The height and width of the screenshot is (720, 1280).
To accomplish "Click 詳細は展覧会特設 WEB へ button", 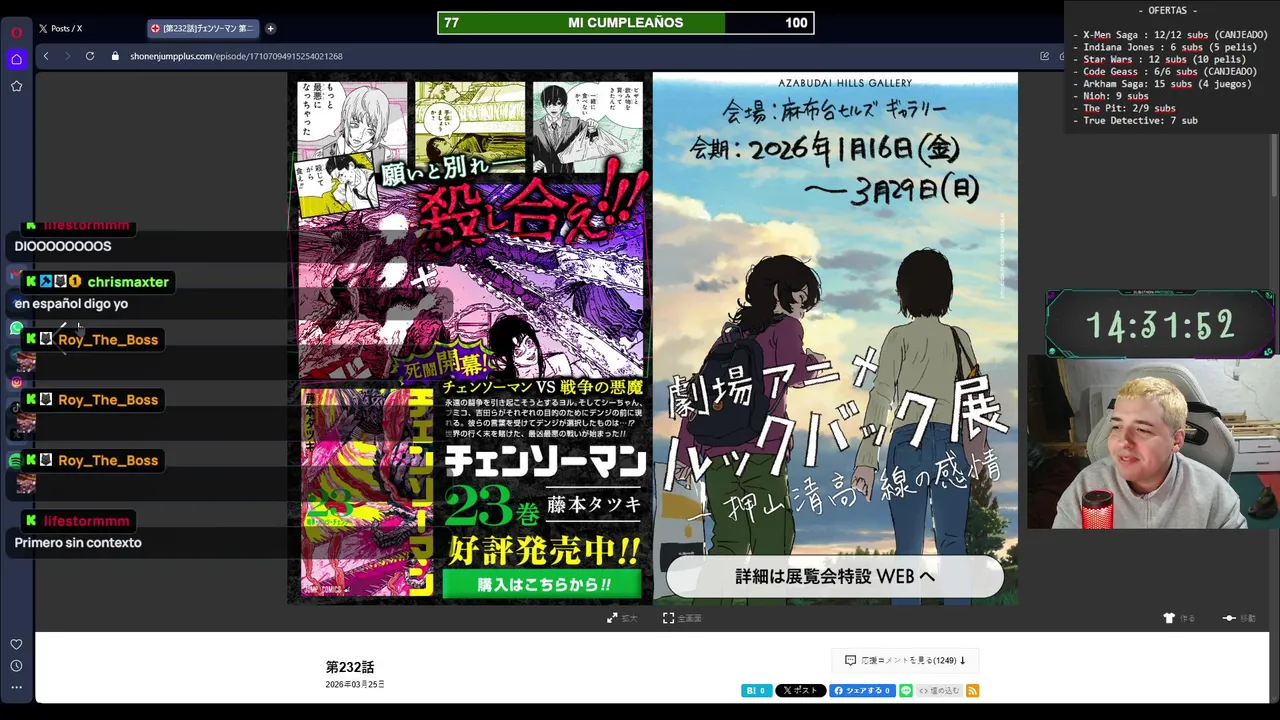I will [835, 577].
